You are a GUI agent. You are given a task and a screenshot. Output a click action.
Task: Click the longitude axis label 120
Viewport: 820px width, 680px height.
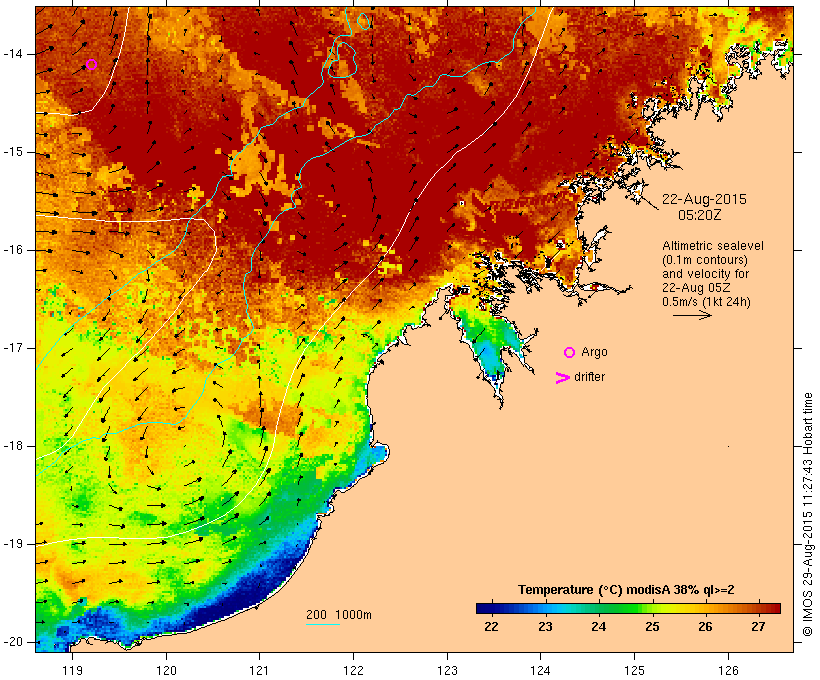(x=166, y=671)
